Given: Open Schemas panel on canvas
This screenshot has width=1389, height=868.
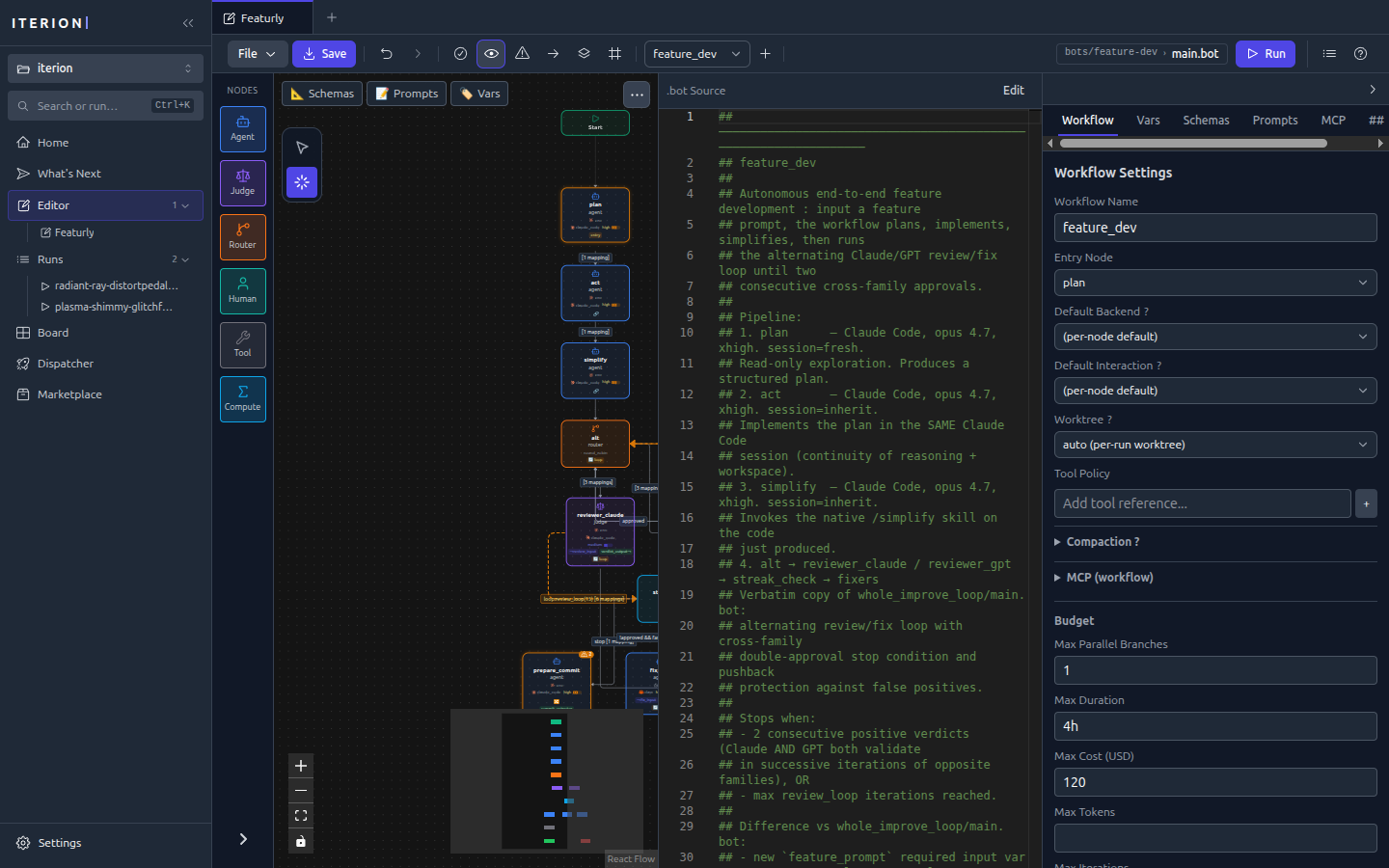Looking at the screenshot, I should pos(322,94).
